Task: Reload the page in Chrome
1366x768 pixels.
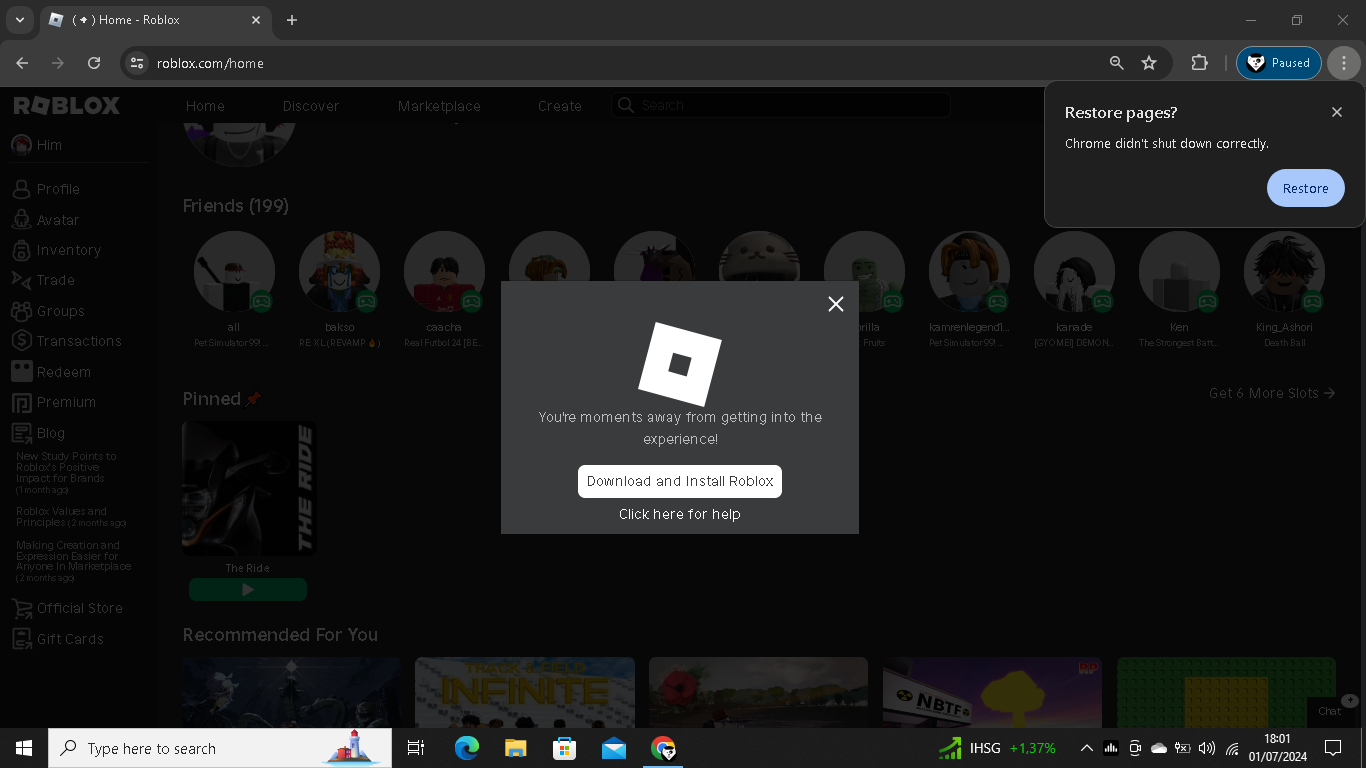Action: (x=94, y=63)
